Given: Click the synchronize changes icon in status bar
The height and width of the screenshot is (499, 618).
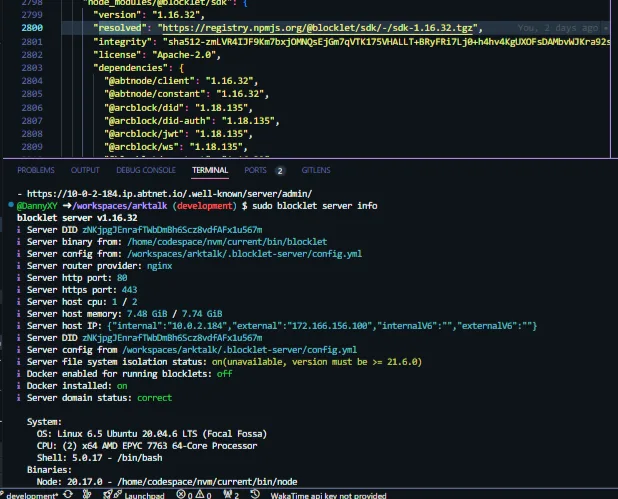Looking at the screenshot, I should coord(68,494).
